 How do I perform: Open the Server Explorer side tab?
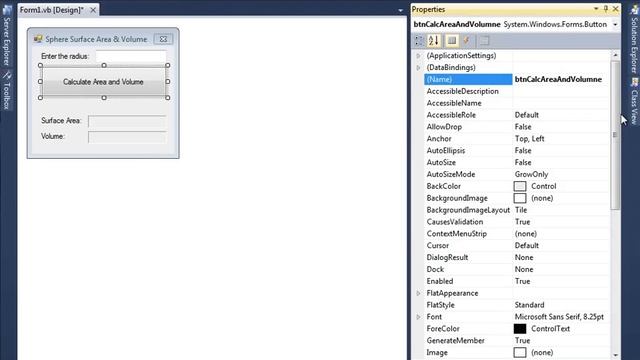pyautogui.click(x=7, y=36)
